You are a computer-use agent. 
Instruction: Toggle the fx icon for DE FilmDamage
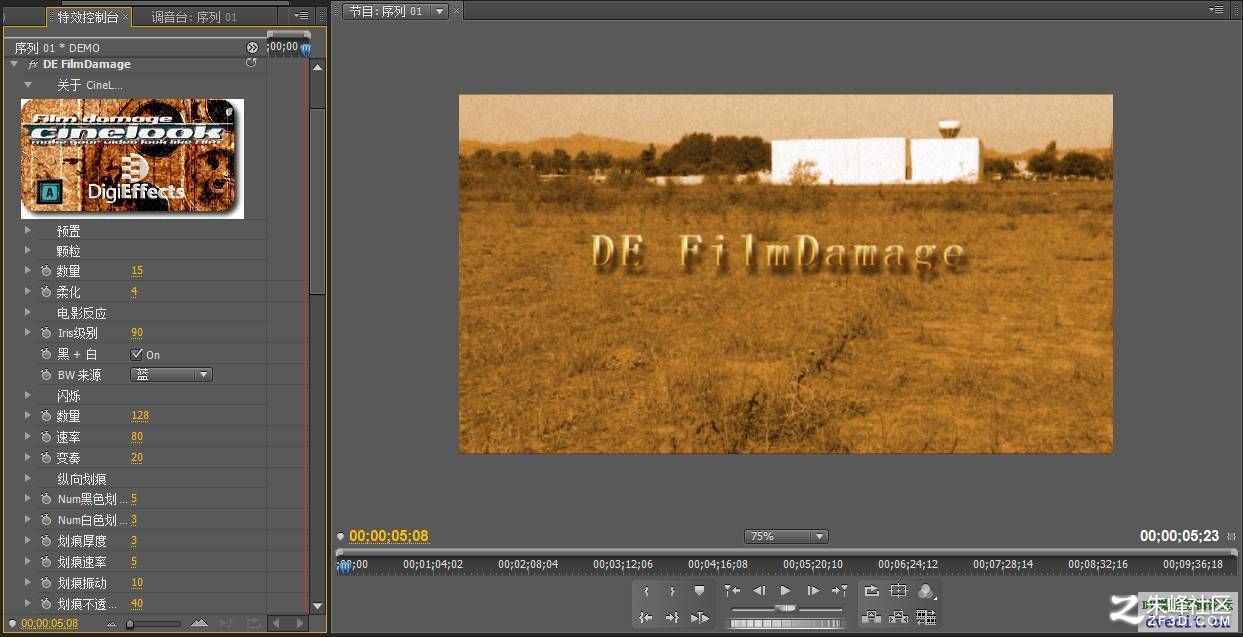coord(33,64)
